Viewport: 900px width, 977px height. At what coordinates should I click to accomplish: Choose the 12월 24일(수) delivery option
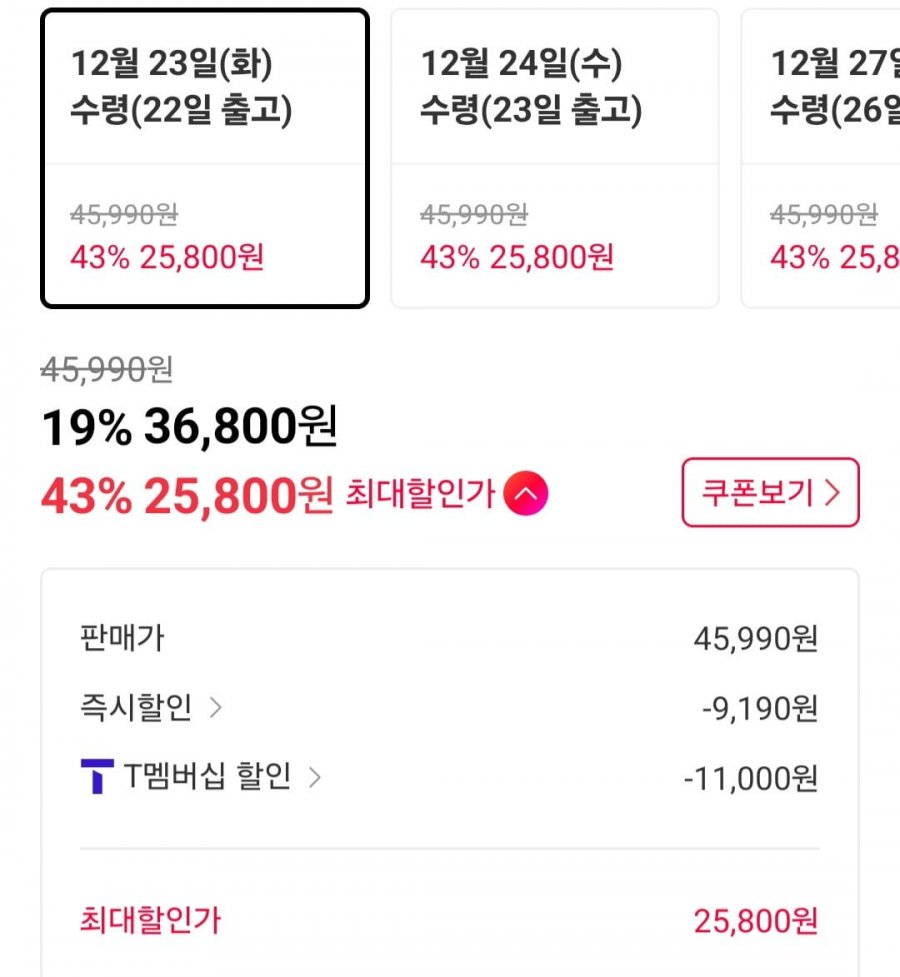coord(554,159)
